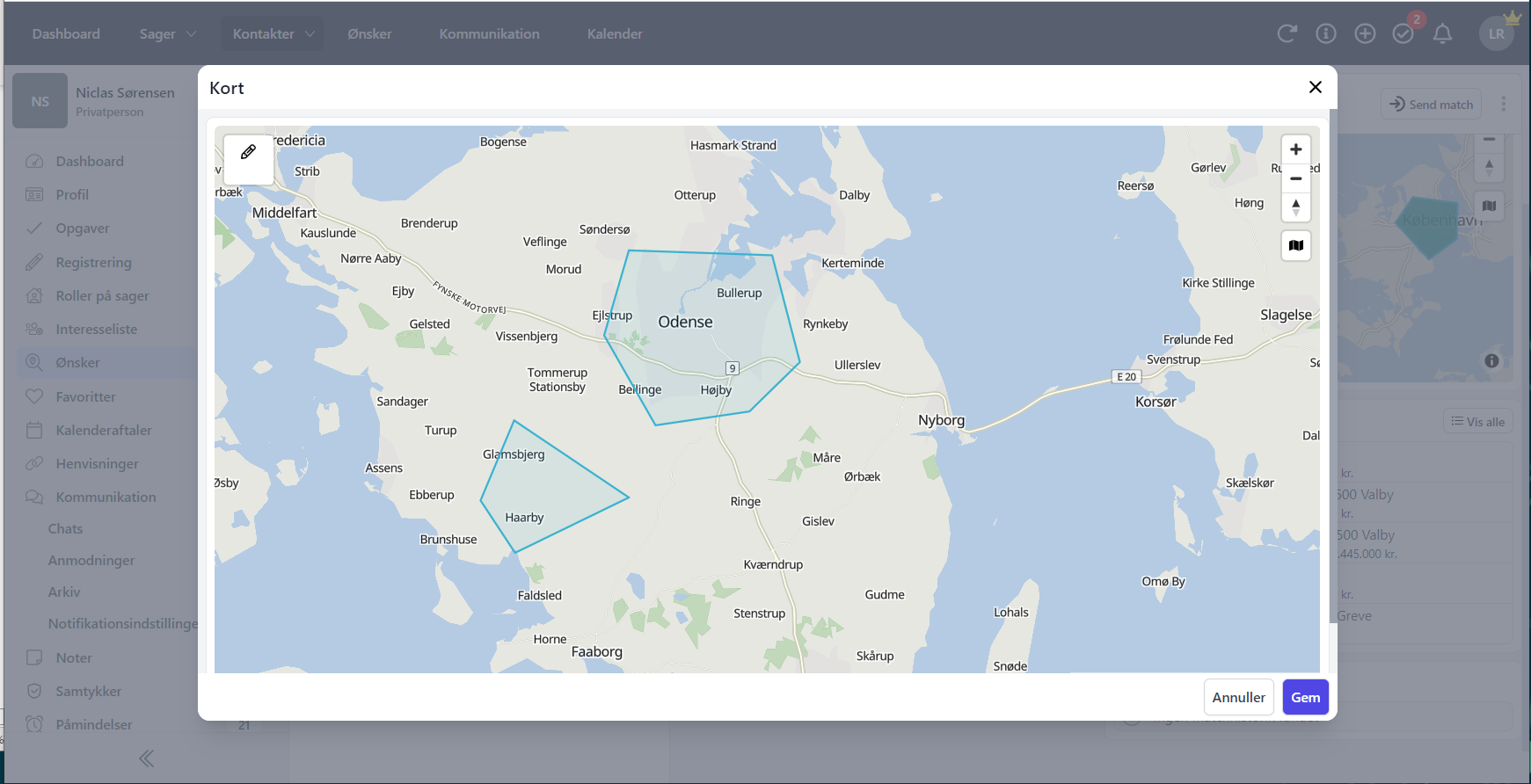Open the Kommunikation top menu
The height and width of the screenshot is (784, 1531).
pyautogui.click(x=489, y=34)
